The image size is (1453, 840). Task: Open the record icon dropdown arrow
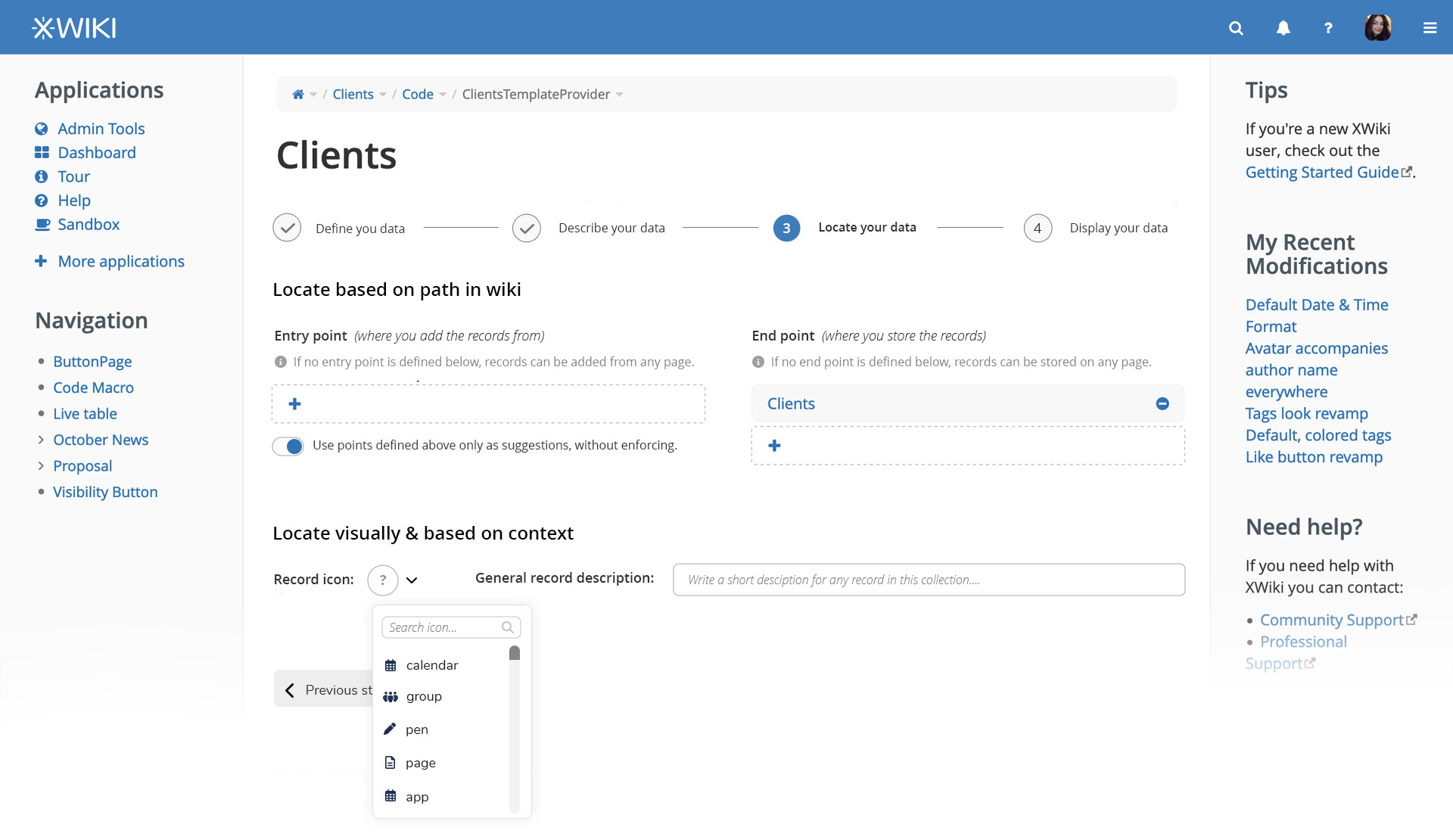[x=412, y=580]
